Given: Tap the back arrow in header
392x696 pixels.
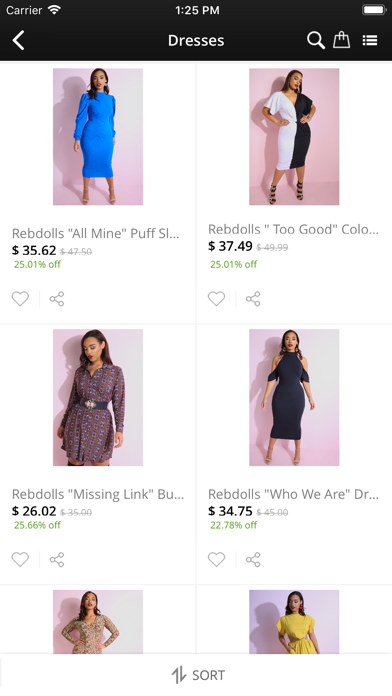Looking at the screenshot, I should (x=18, y=40).
